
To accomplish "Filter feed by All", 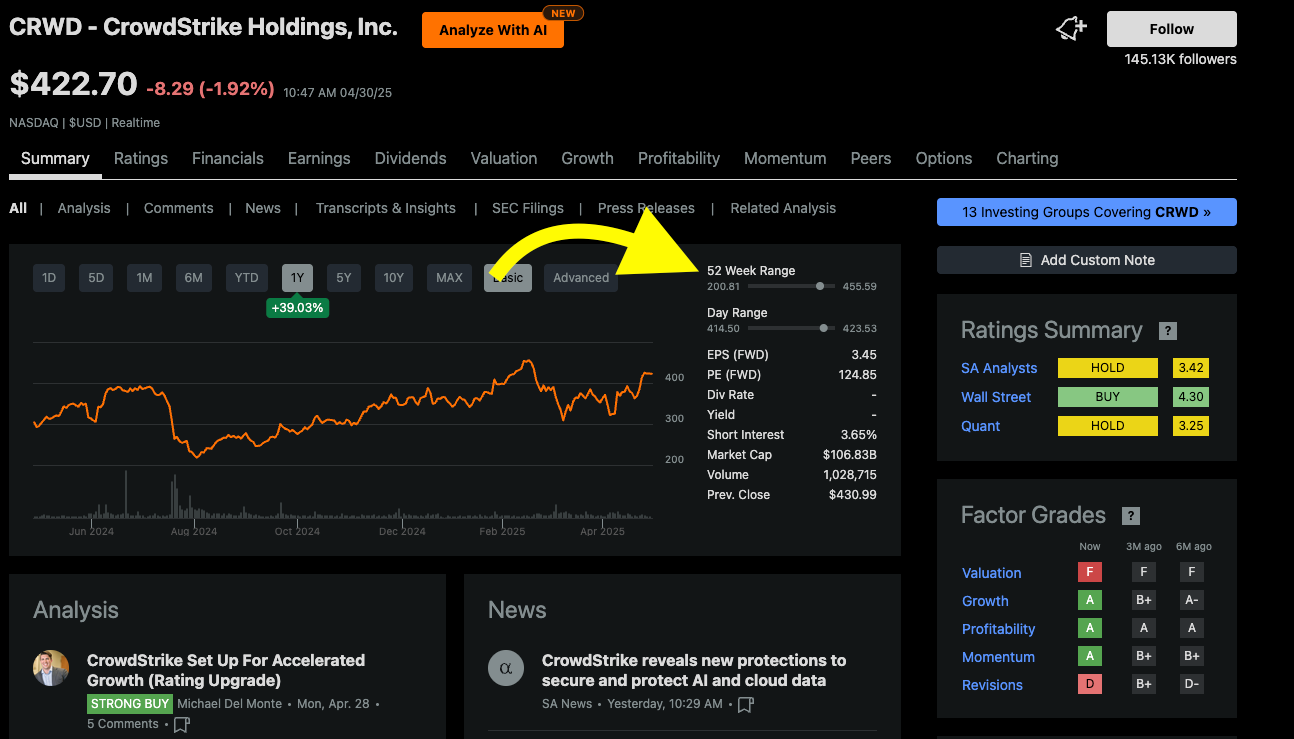I will [x=18, y=208].
